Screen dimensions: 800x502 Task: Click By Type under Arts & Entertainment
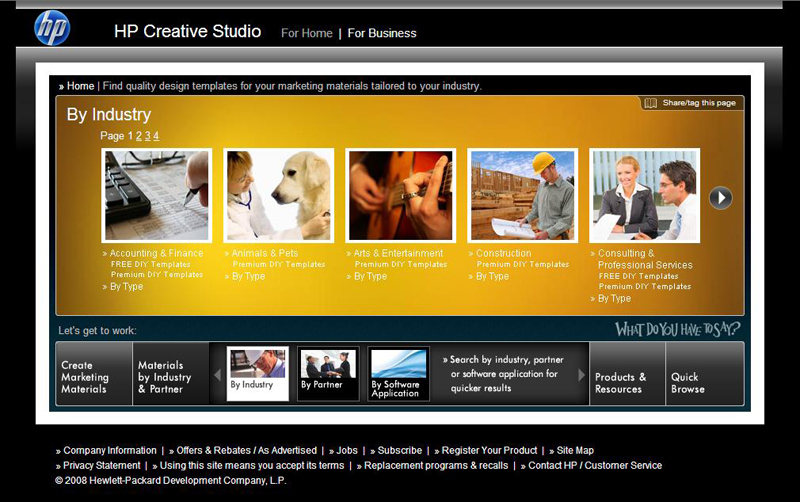click(x=370, y=276)
